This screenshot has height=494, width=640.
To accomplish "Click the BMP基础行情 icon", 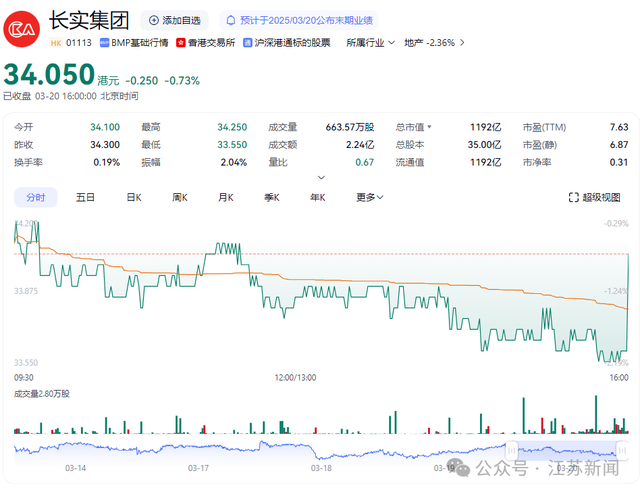I will [104, 43].
